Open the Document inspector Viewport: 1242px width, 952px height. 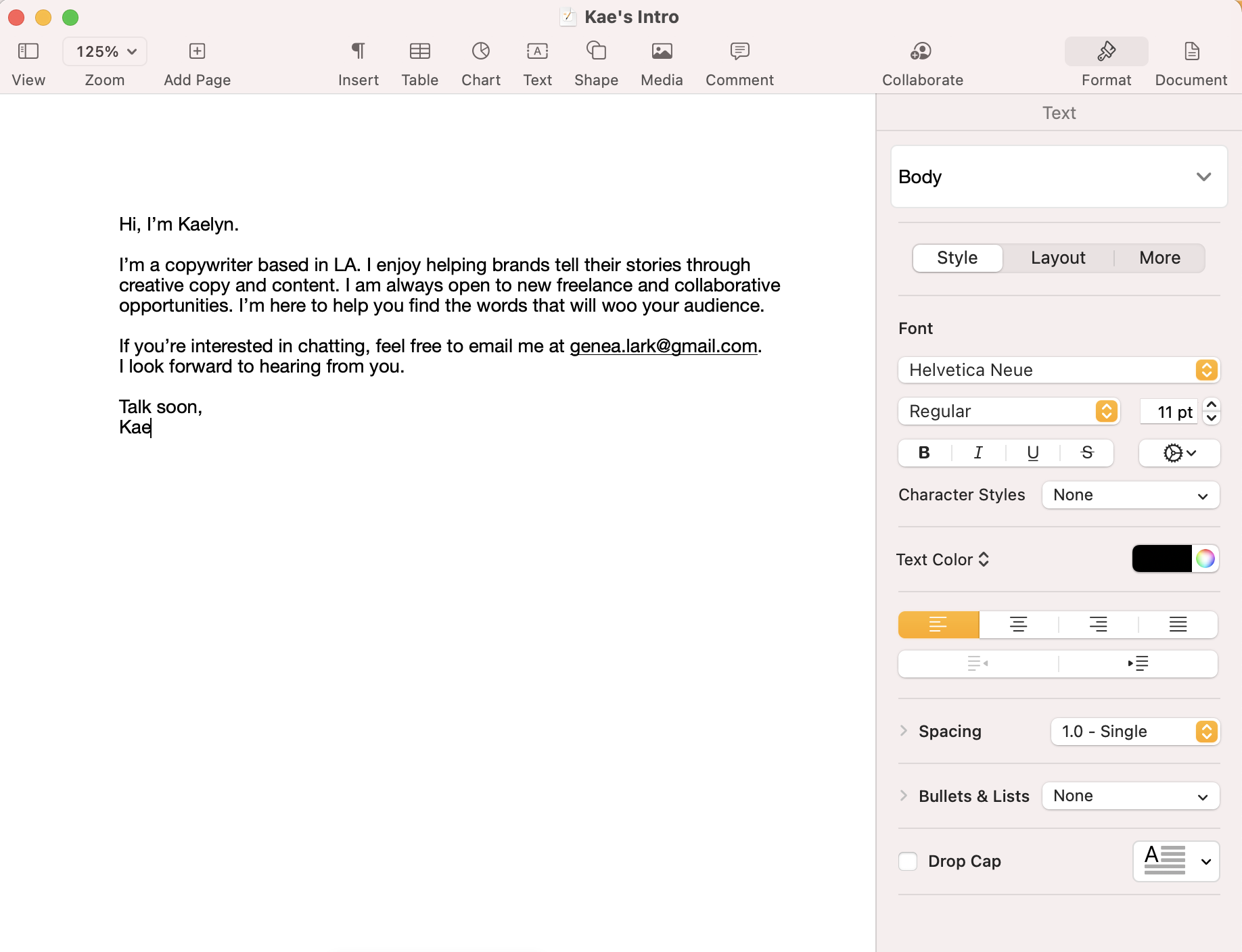click(1191, 51)
